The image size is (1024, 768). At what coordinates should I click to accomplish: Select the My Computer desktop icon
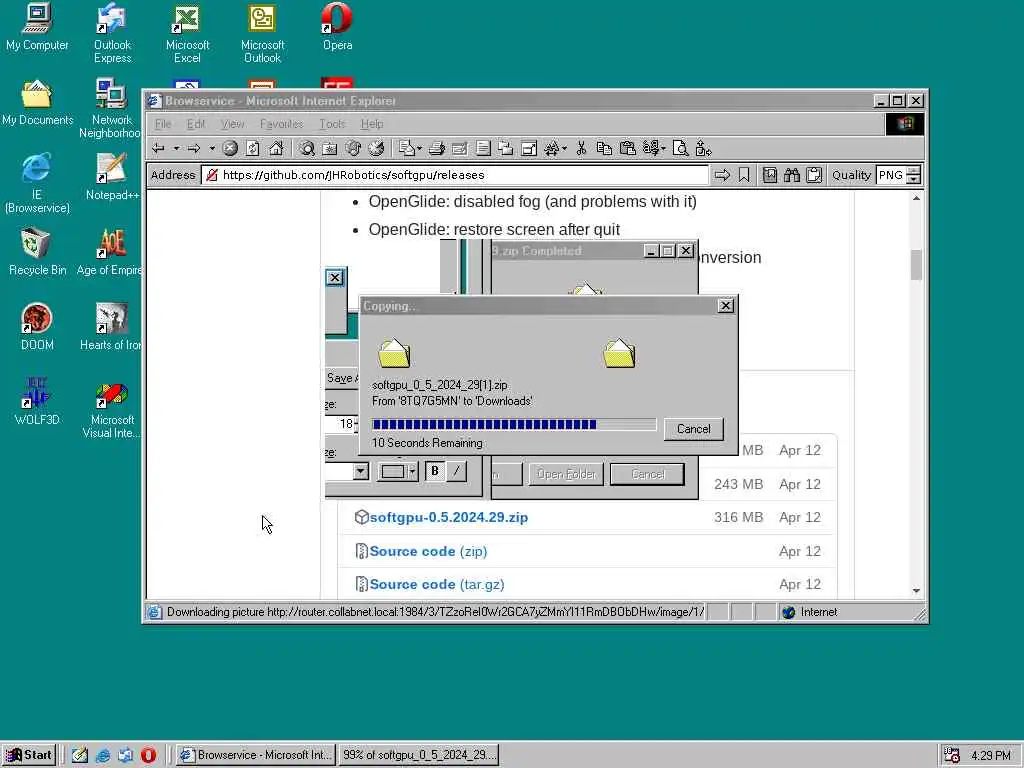37,27
